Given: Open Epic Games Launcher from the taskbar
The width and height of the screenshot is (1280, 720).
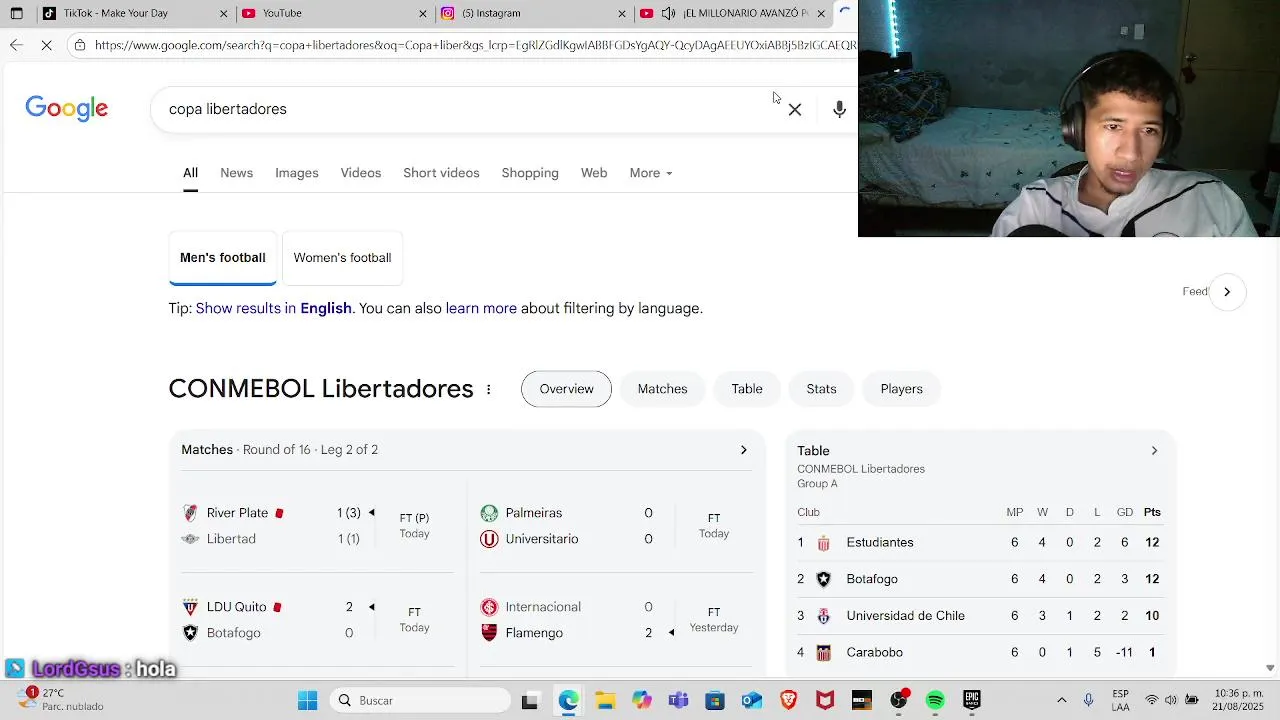Looking at the screenshot, I should click(x=972, y=700).
